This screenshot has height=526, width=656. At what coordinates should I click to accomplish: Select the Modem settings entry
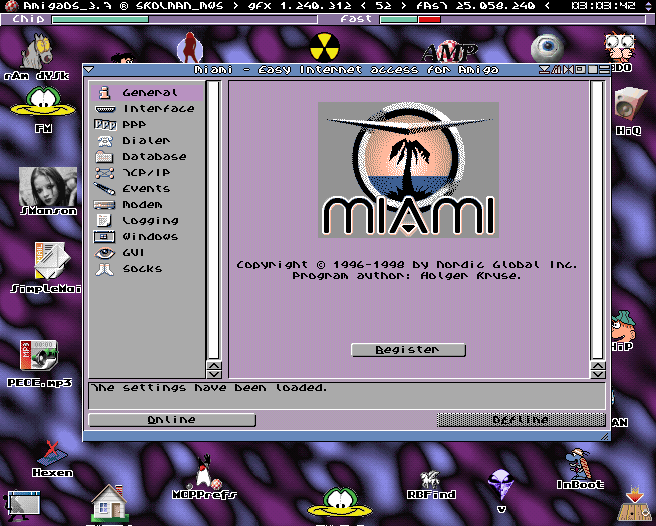pos(147,205)
